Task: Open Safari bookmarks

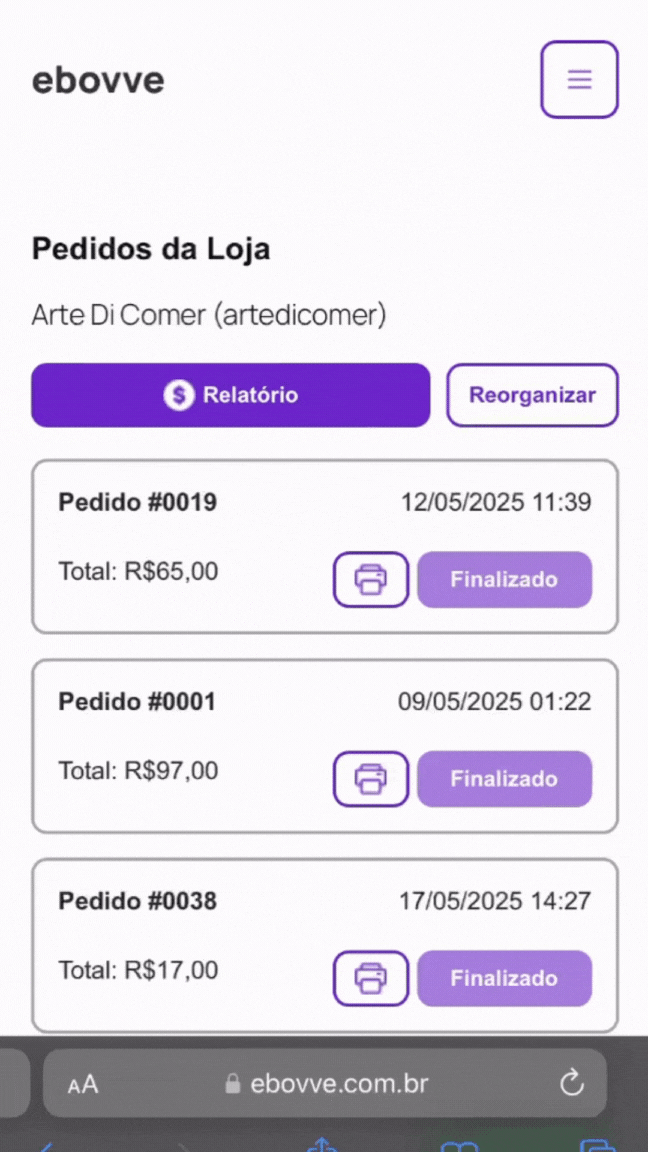Action: pos(458,1146)
